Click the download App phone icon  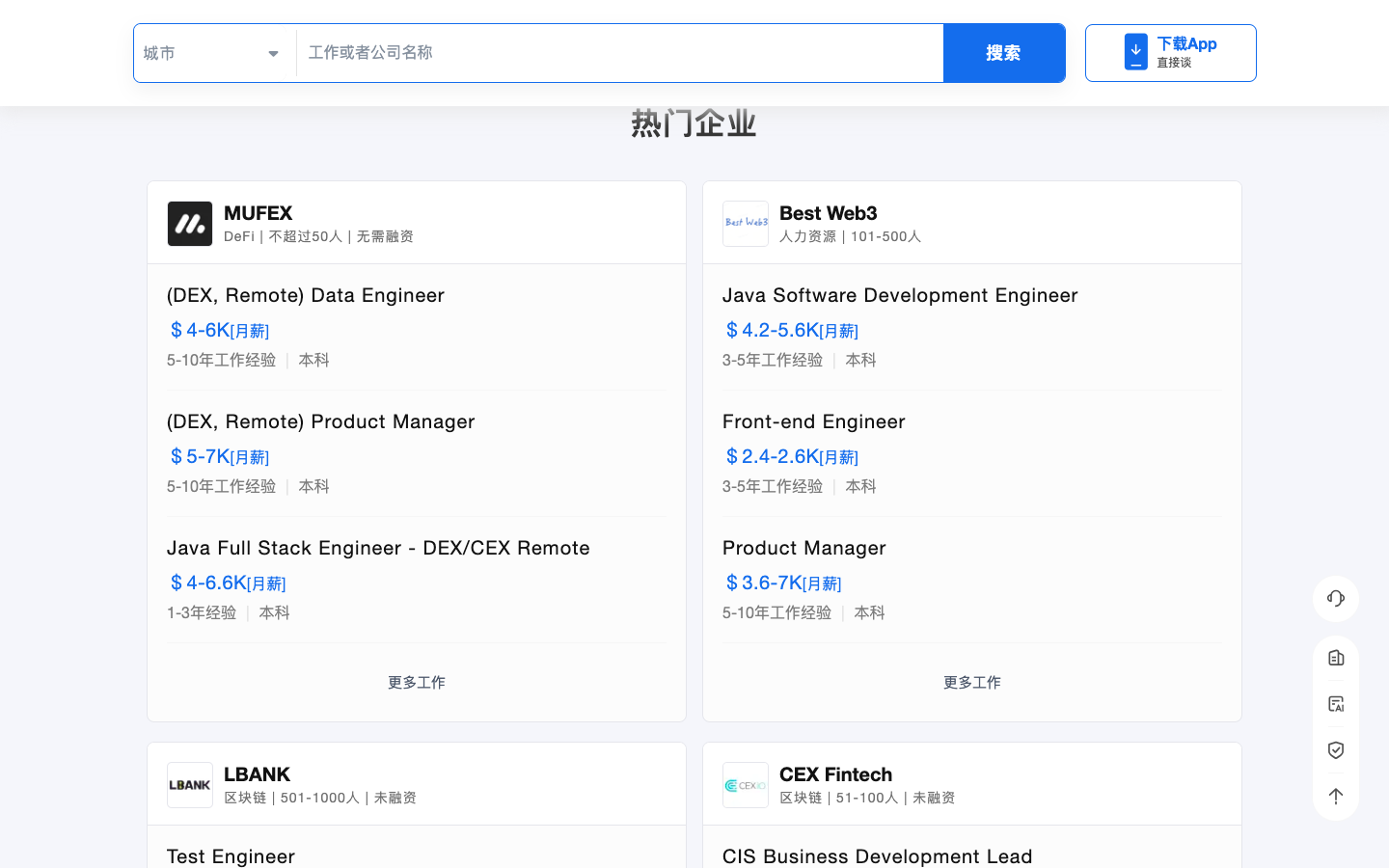[x=1136, y=52]
